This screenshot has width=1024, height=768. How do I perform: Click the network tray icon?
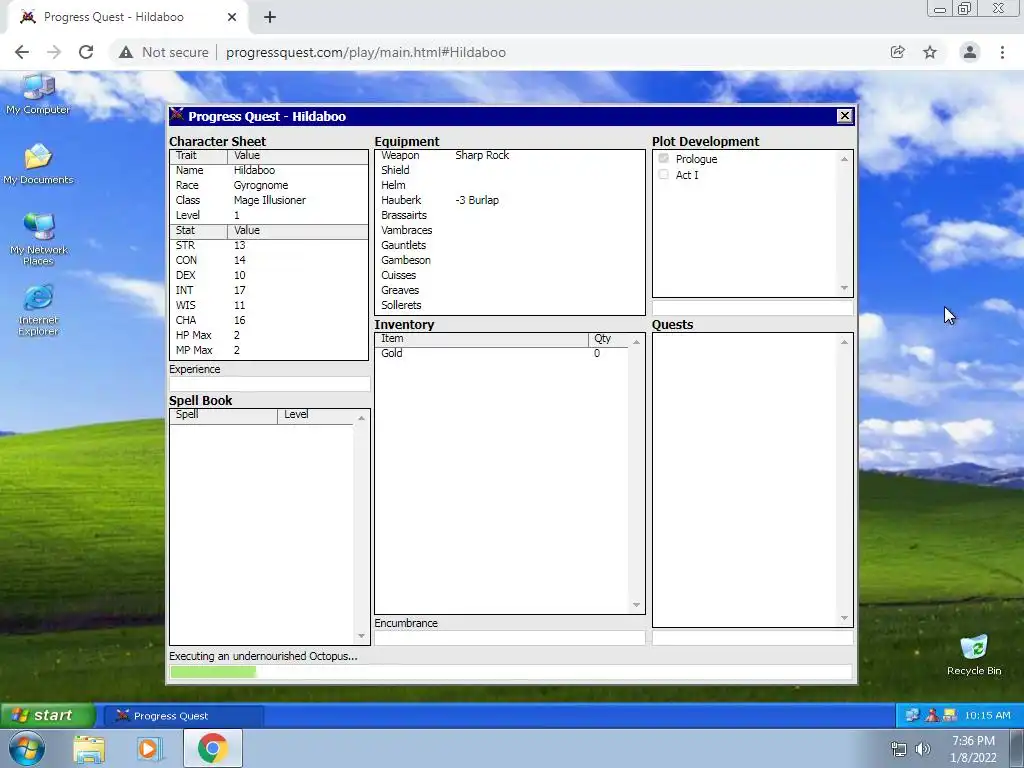[899, 749]
